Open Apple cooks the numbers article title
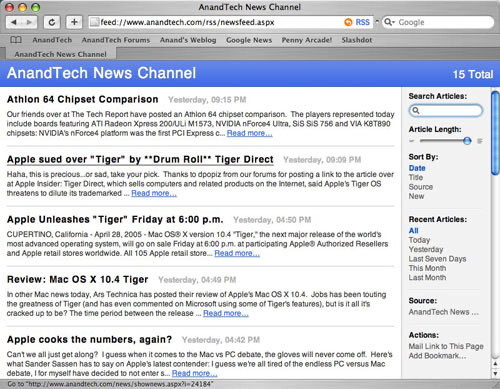This screenshot has width=500, height=389. tap(89, 339)
